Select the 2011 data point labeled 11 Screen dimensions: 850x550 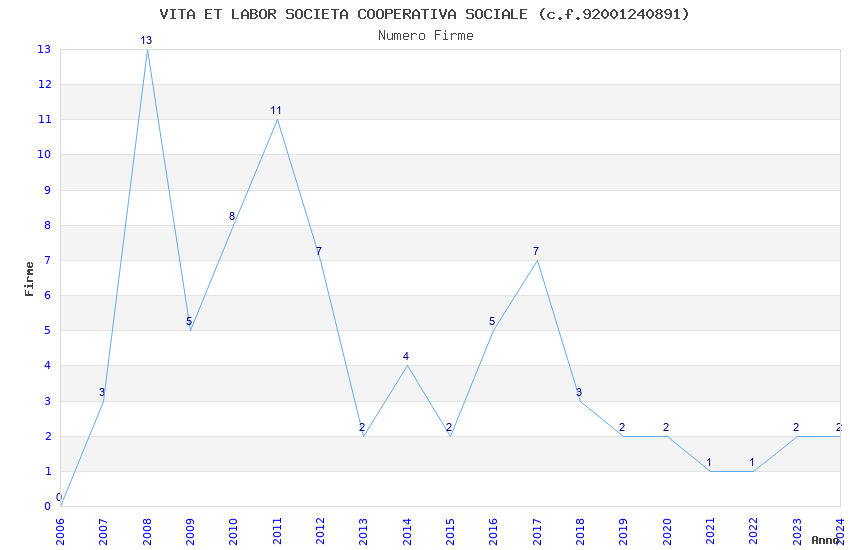tap(277, 119)
